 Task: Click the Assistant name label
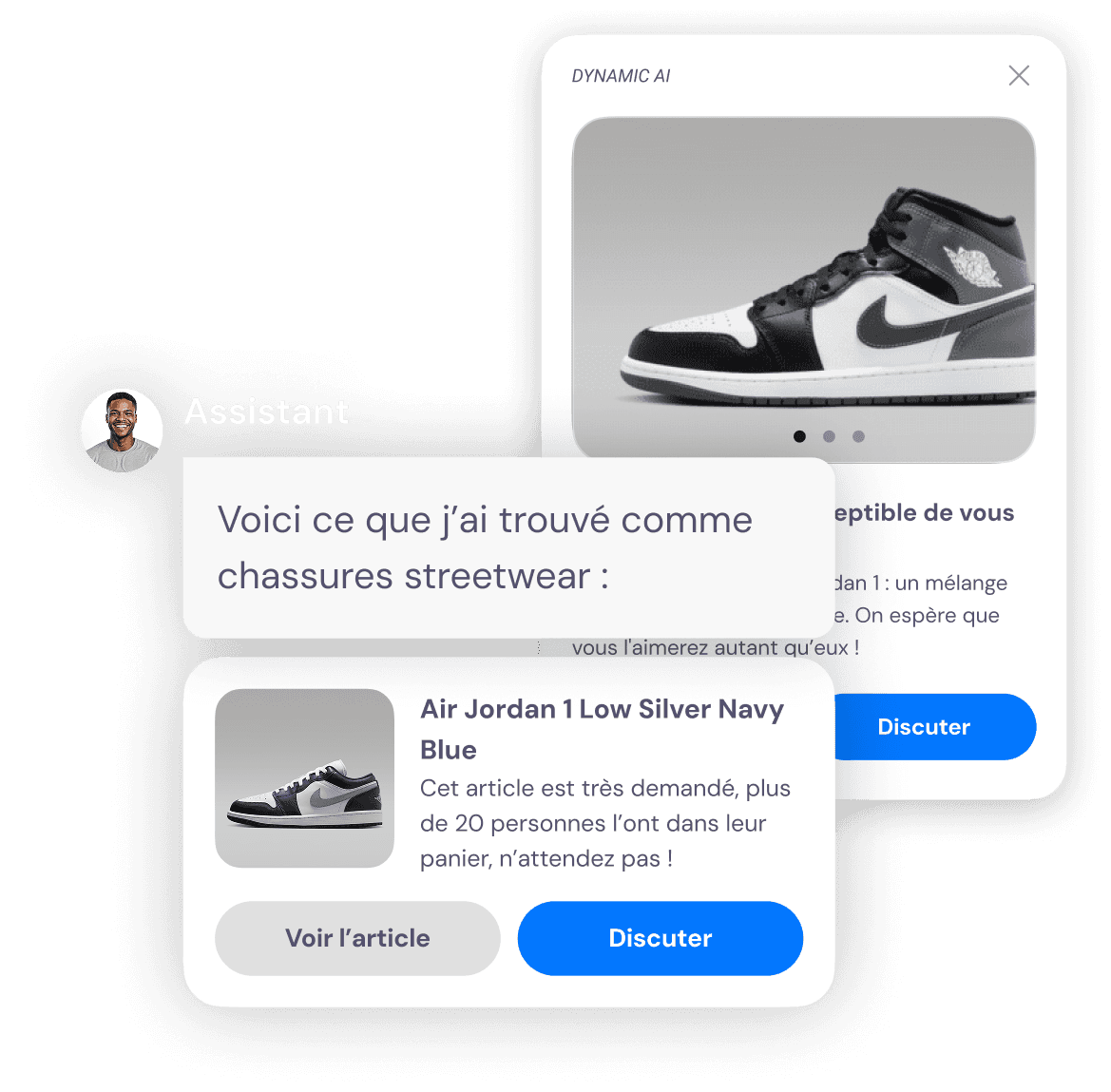[266, 412]
